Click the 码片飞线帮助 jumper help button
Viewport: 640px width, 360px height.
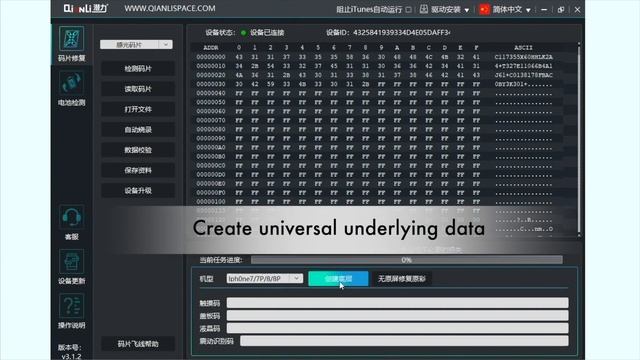click(138, 344)
